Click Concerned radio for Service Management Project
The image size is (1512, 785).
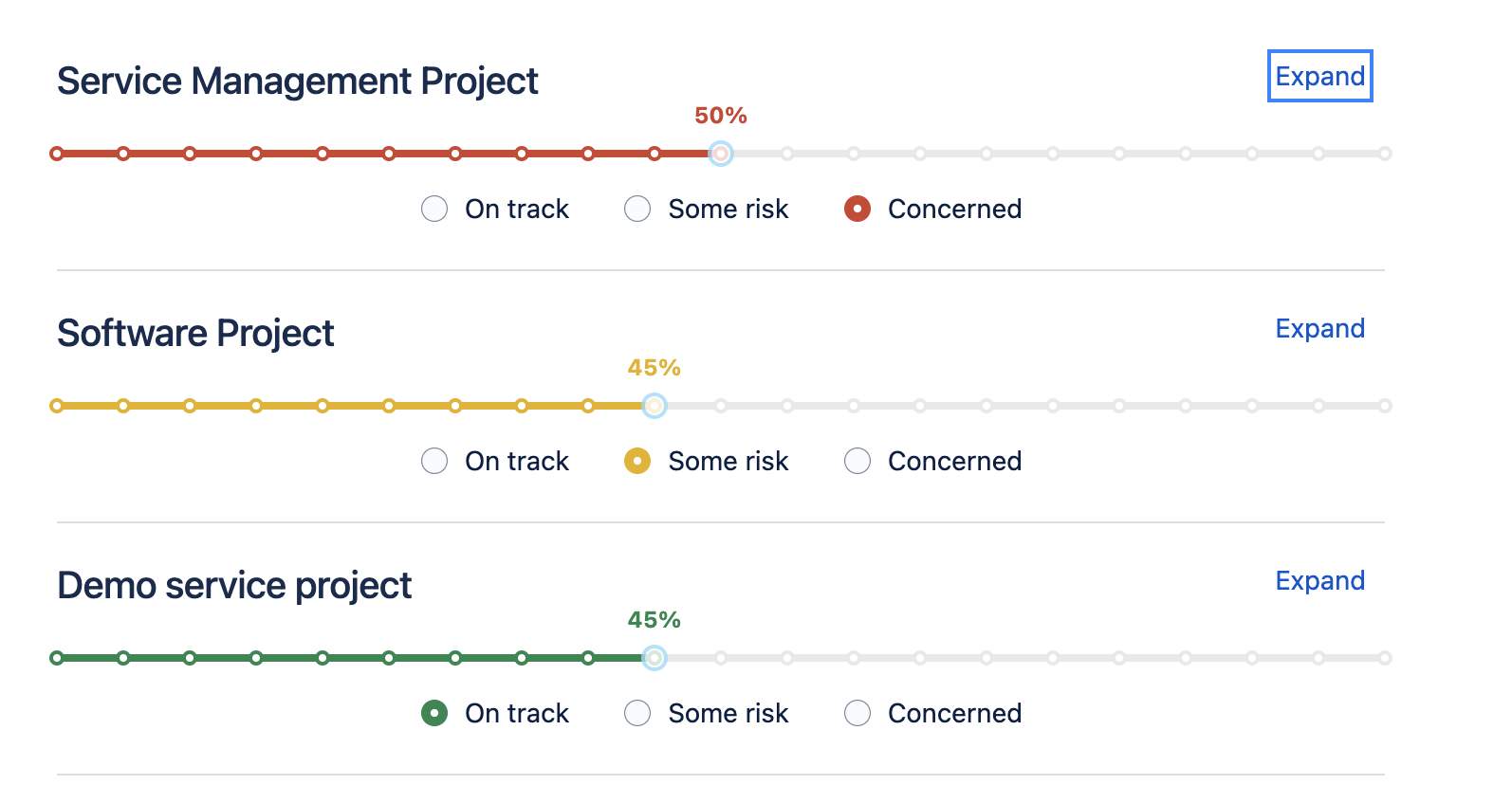857,209
